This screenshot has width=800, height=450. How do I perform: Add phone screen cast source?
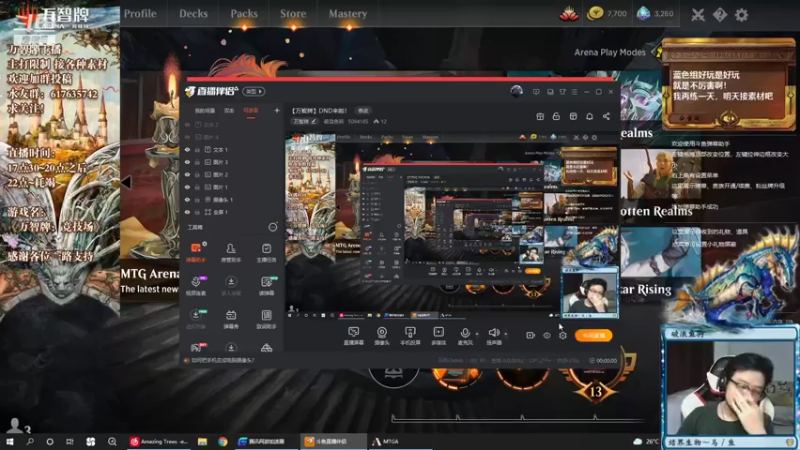(x=410, y=336)
